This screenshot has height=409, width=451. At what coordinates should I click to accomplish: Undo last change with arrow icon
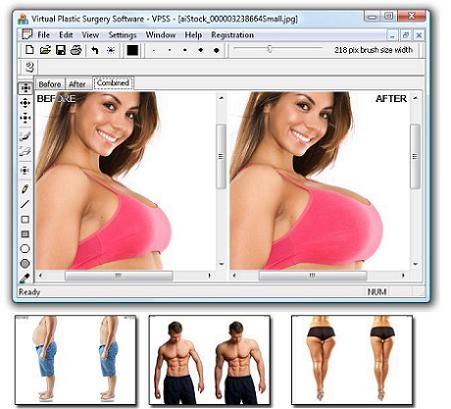click(95, 50)
